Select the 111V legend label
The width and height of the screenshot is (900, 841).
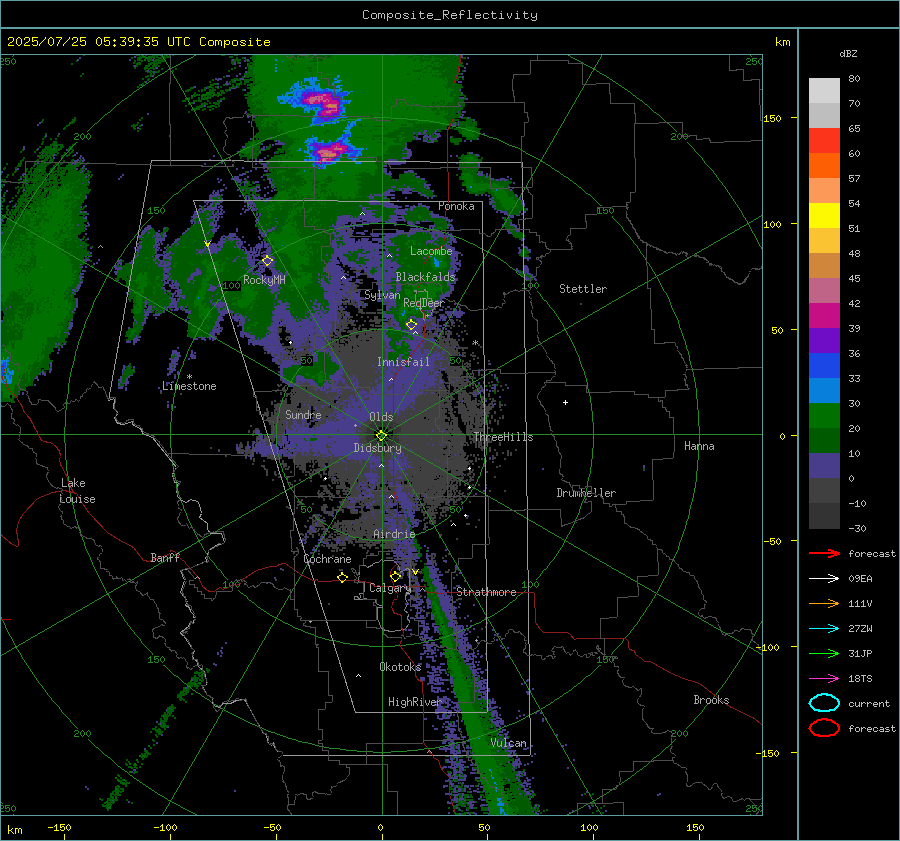click(x=860, y=603)
